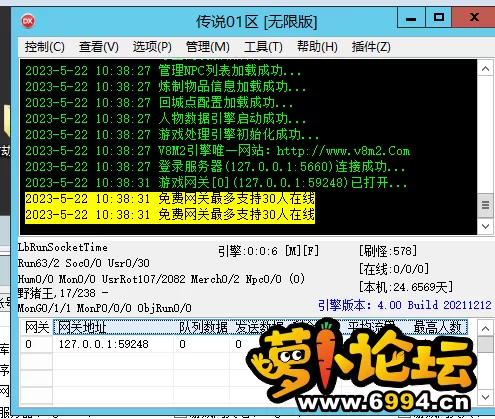Click log line 管理NPC列表加载成功
Screen dimensions: 495x419
click(163, 71)
